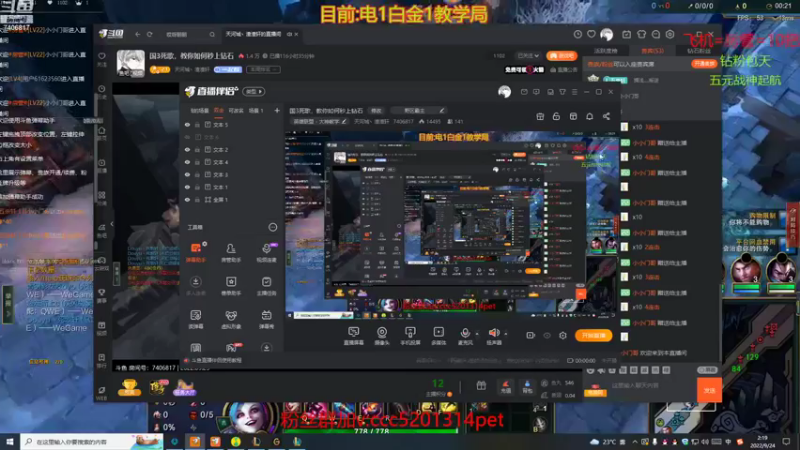This screenshot has width=800, height=450.
Task: Open the 虚拟形象 tool
Action: [231, 319]
